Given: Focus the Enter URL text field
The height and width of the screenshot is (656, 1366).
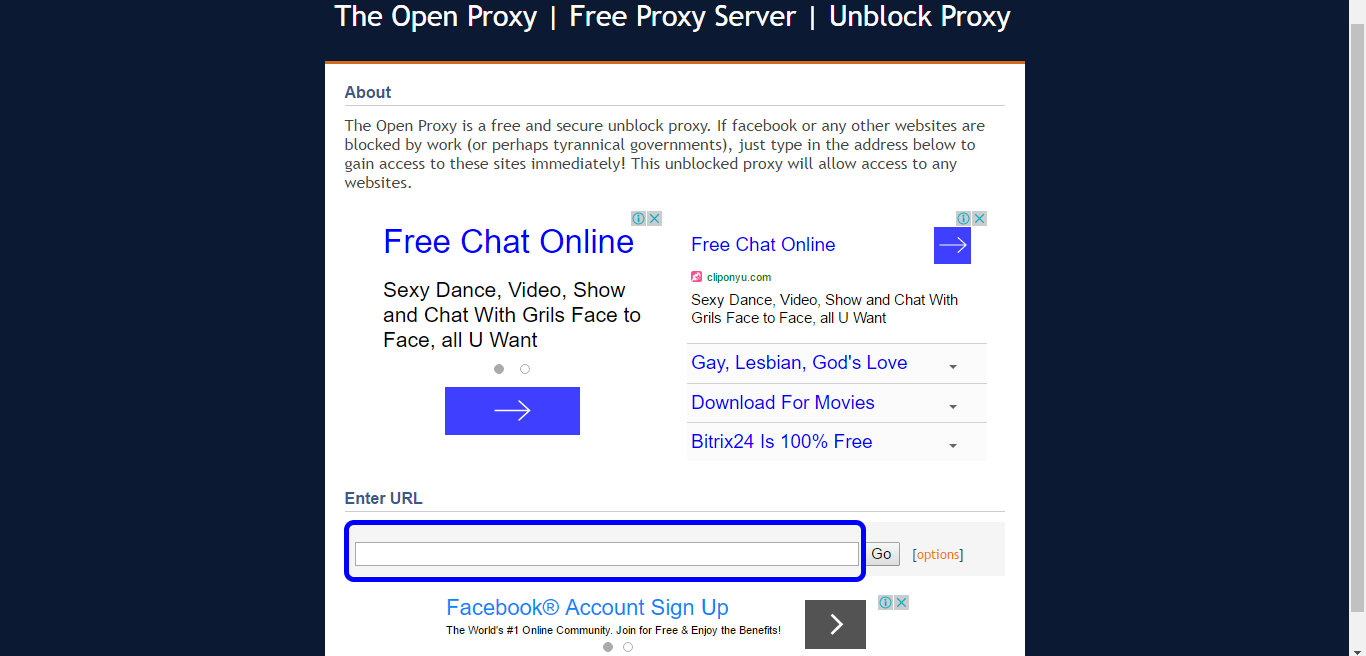Looking at the screenshot, I should [607, 554].
